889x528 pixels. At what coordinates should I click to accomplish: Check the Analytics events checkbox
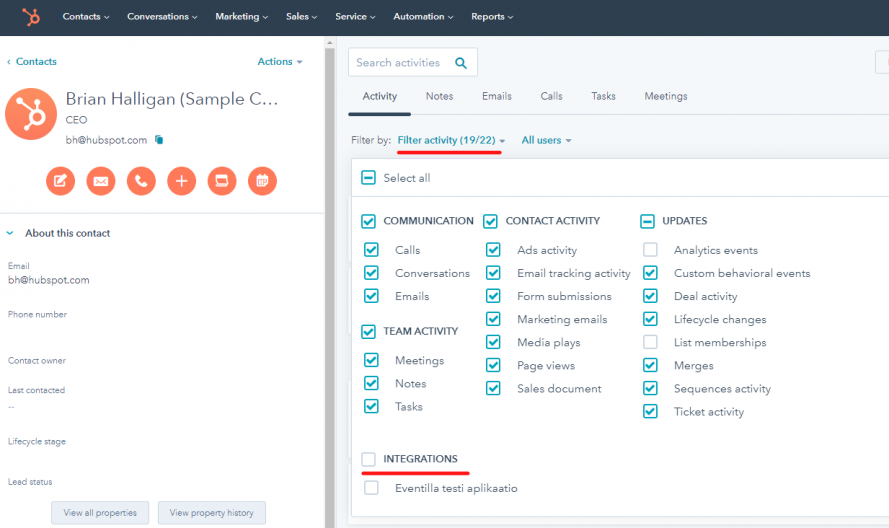pos(650,250)
